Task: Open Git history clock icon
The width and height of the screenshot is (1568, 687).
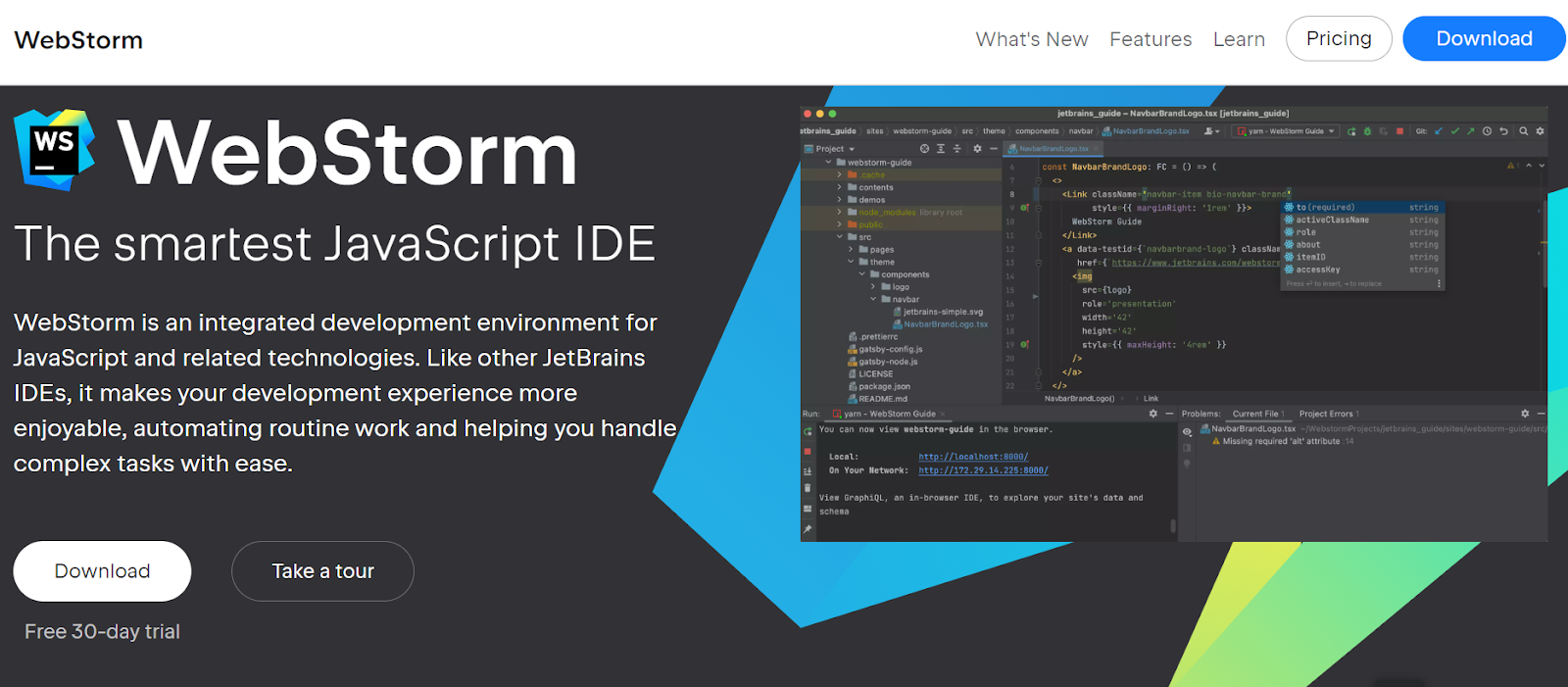Action: [1487, 131]
